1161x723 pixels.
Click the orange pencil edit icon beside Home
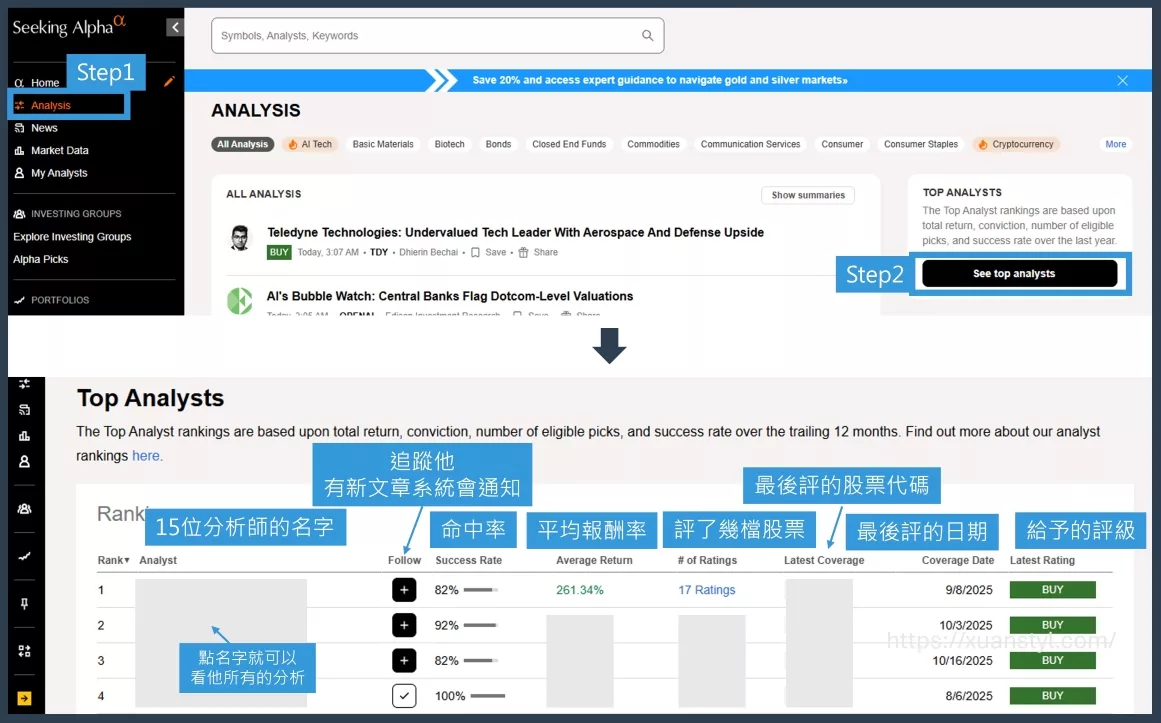pyautogui.click(x=169, y=82)
